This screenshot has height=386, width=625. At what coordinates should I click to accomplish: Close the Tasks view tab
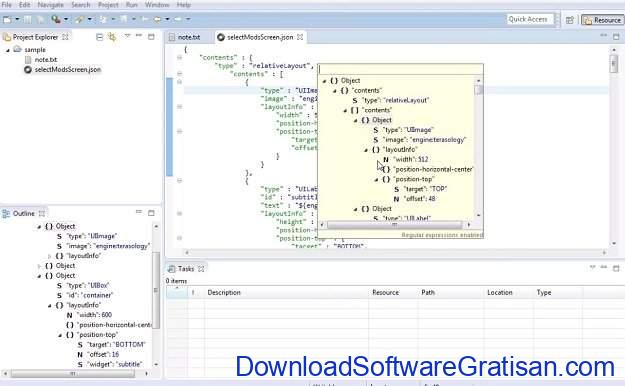point(201,269)
